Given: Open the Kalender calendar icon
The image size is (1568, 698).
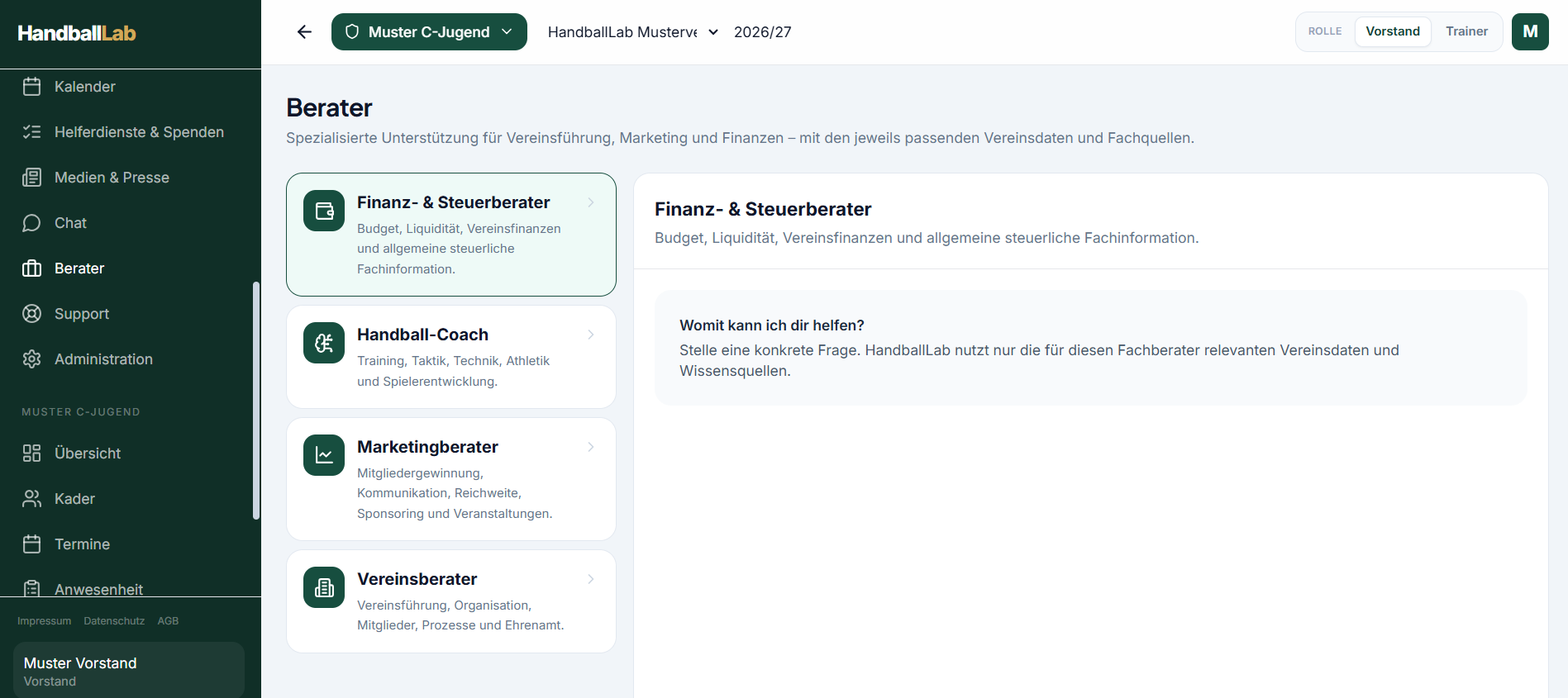Looking at the screenshot, I should pyautogui.click(x=32, y=87).
